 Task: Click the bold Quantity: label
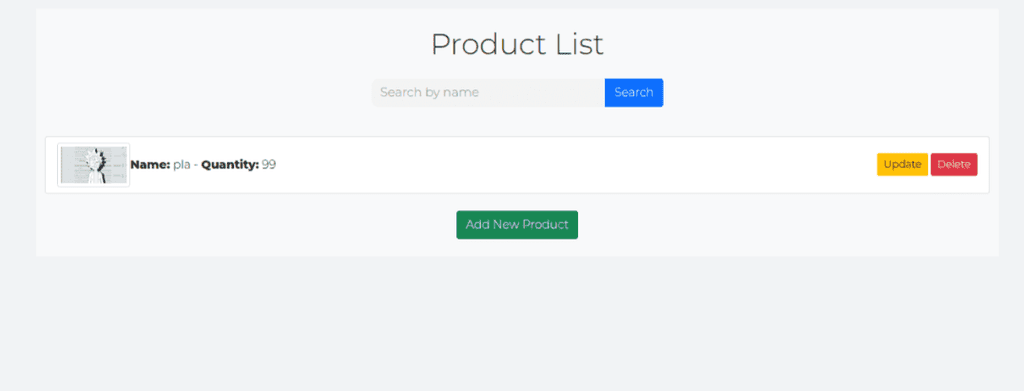click(x=230, y=164)
